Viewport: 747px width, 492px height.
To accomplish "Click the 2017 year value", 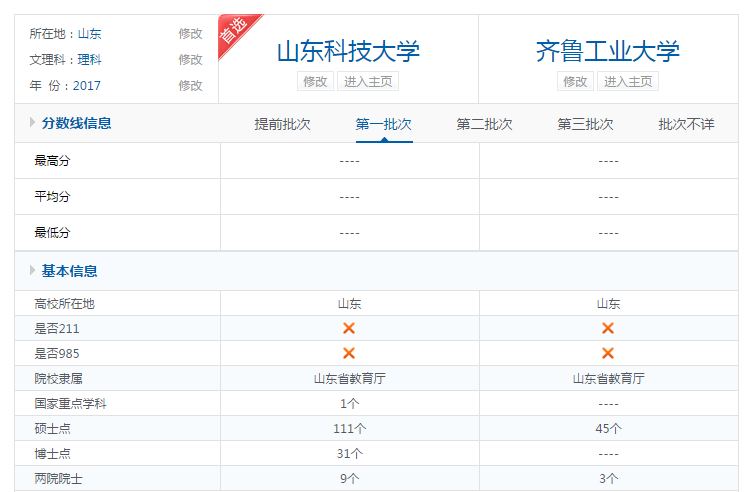I will [87, 86].
